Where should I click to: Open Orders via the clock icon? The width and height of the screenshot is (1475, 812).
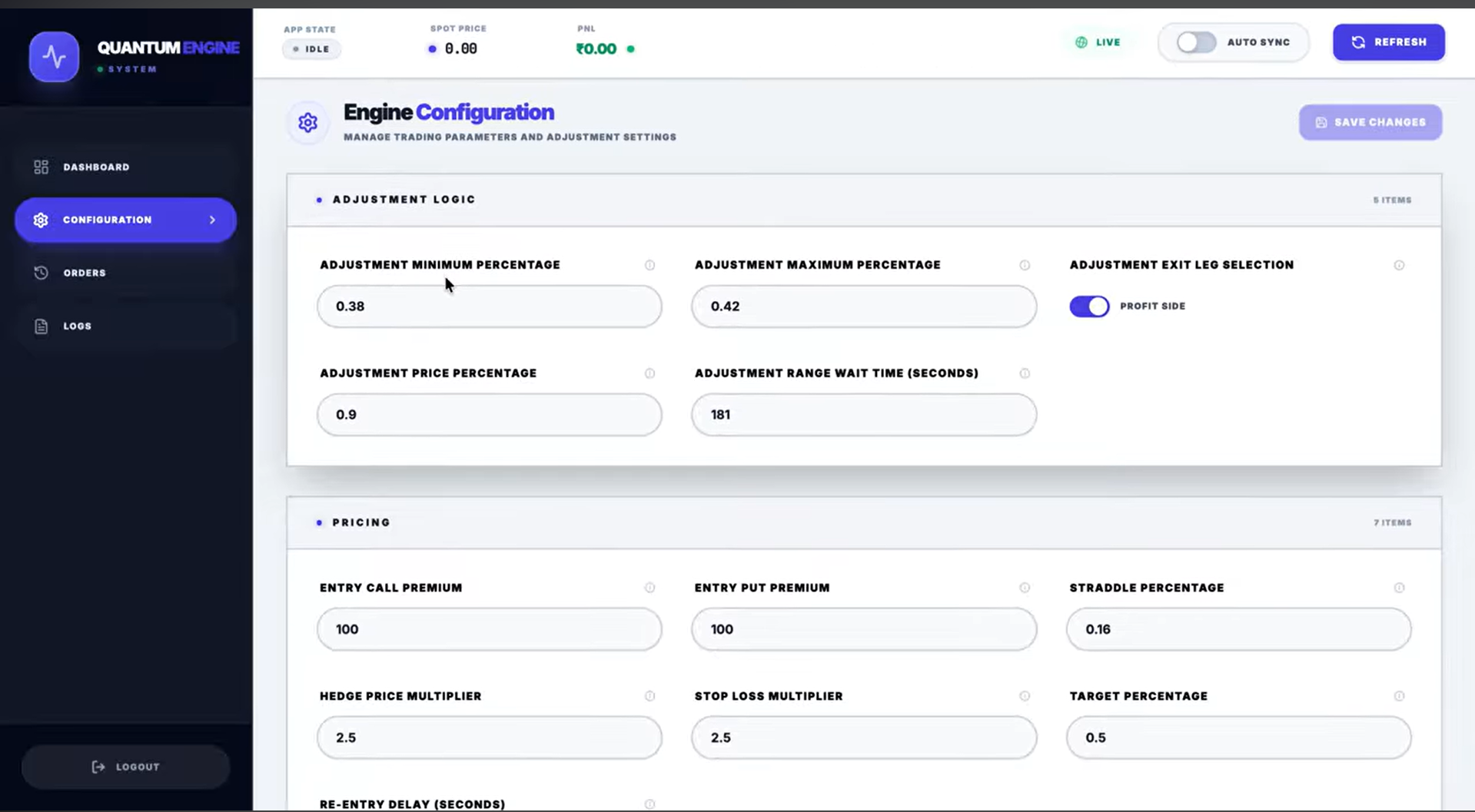[41, 272]
